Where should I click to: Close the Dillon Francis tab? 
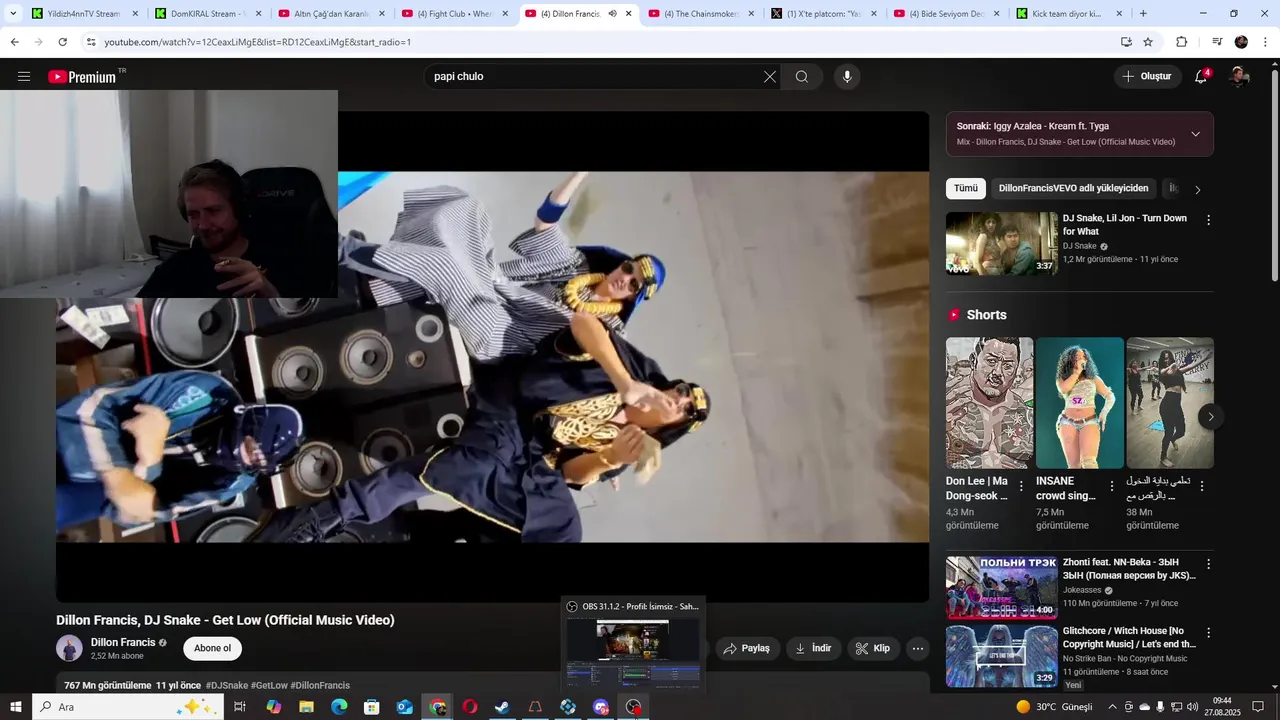pyautogui.click(x=628, y=14)
